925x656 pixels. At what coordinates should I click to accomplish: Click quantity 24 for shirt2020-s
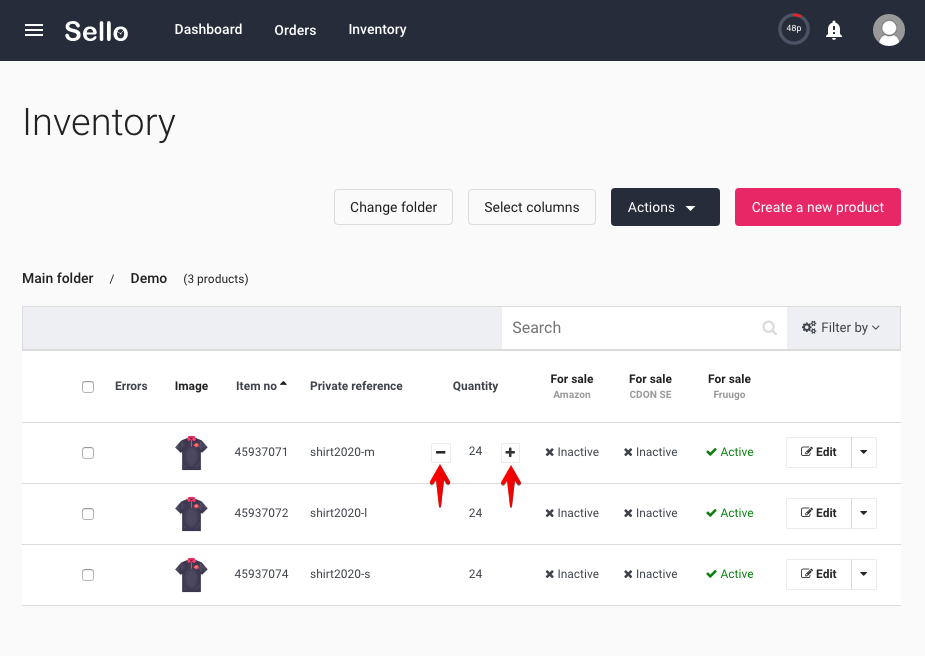click(x=475, y=574)
